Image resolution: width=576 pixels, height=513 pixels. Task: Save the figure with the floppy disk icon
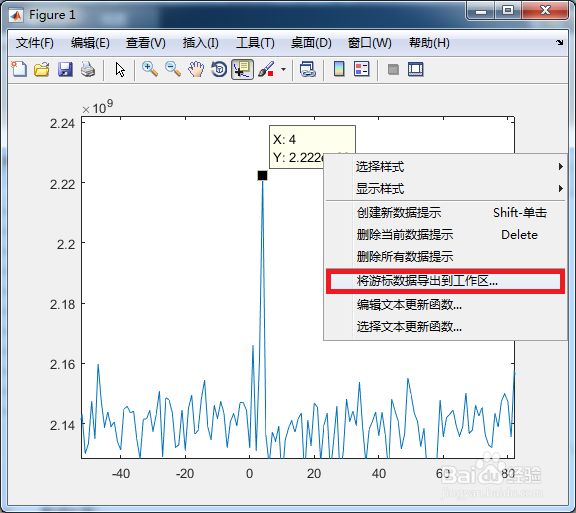pyautogui.click(x=65, y=69)
